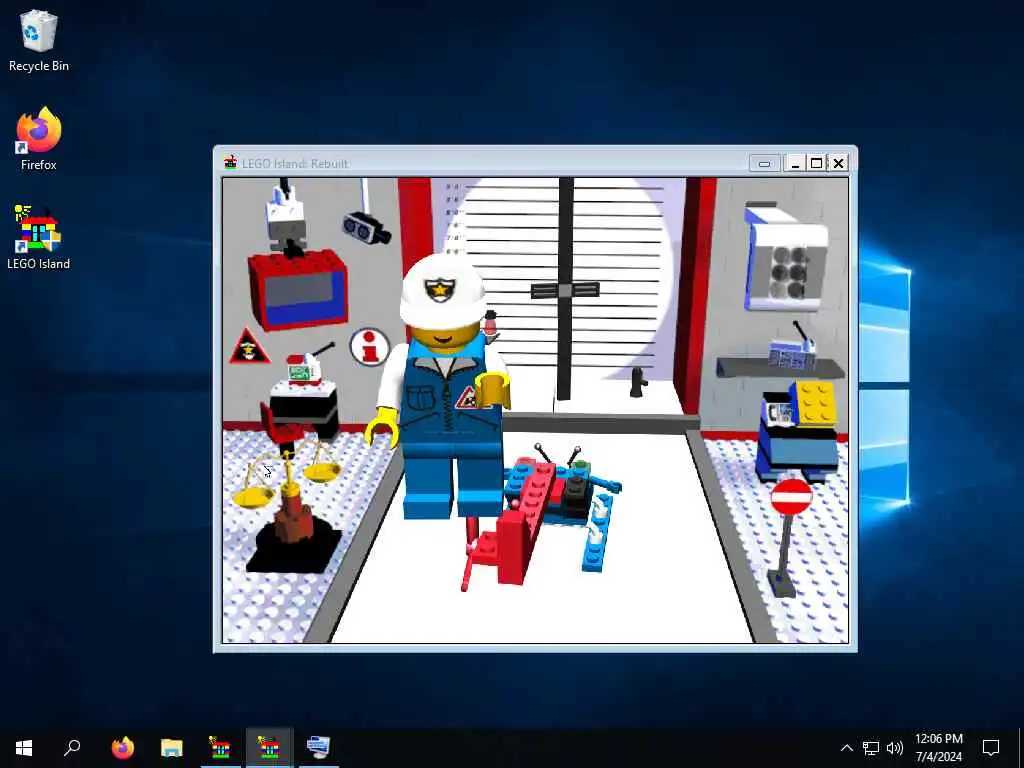Image resolution: width=1024 pixels, height=768 pixels.
Task: Switch to the active LEGO Island taskbar item
Action: tap(269, 747)
